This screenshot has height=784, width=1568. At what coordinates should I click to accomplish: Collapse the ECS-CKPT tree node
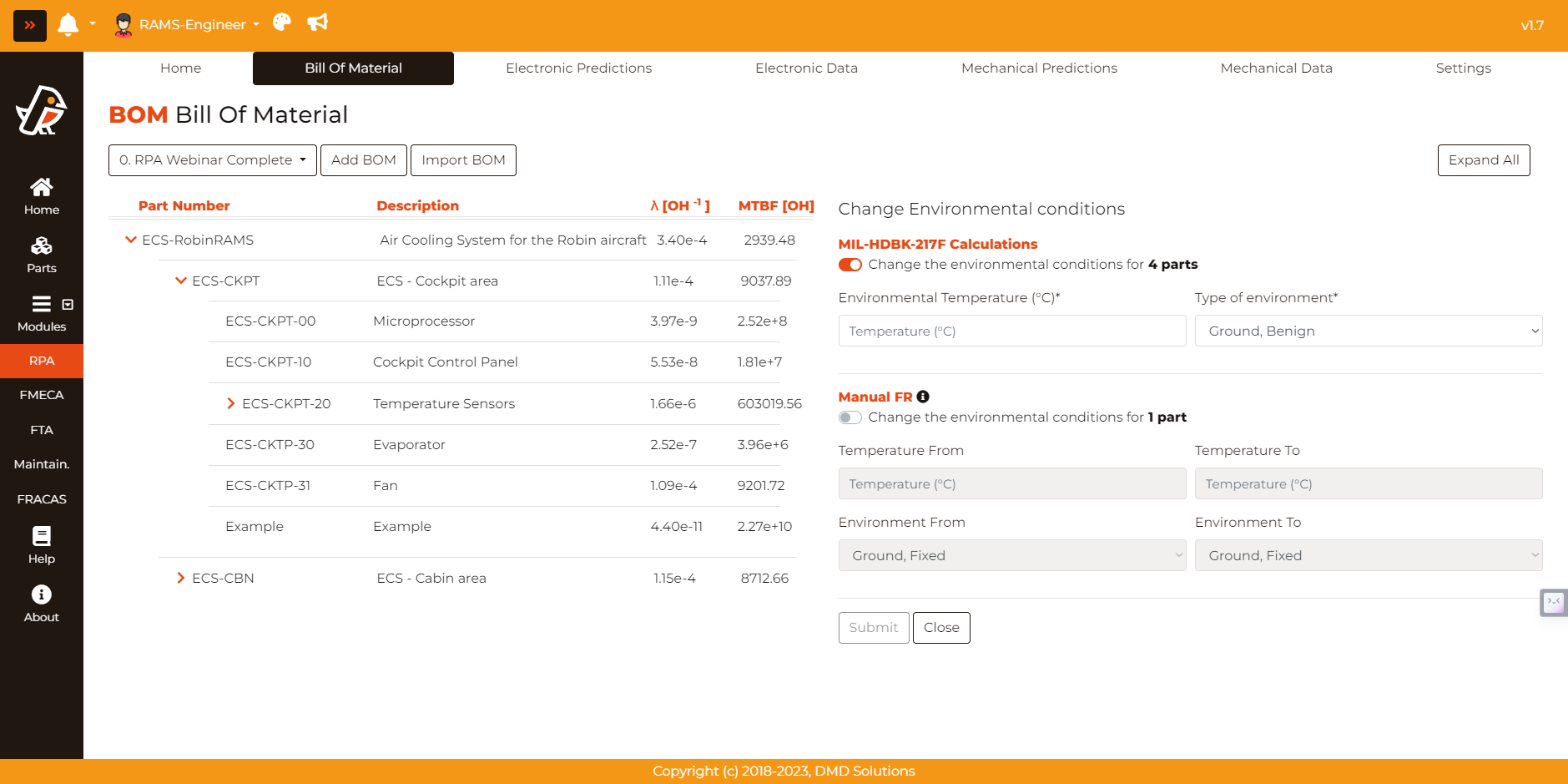click(x=181, y=281)
